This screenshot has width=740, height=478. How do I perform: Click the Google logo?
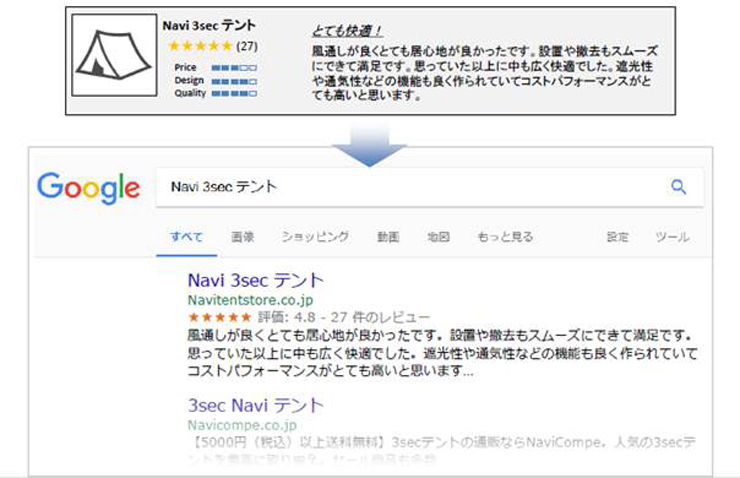click(88, 188)
